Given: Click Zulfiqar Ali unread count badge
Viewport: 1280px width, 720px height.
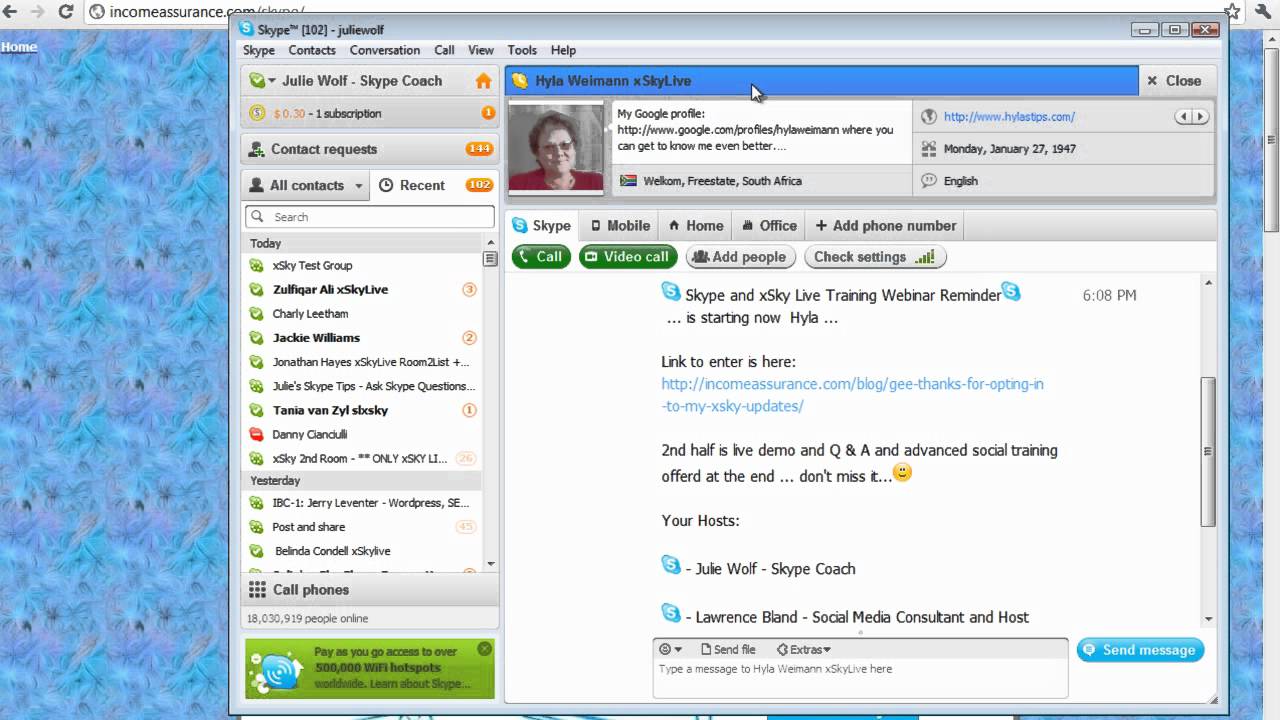Looking at the screenshot, I should (469, 290).
